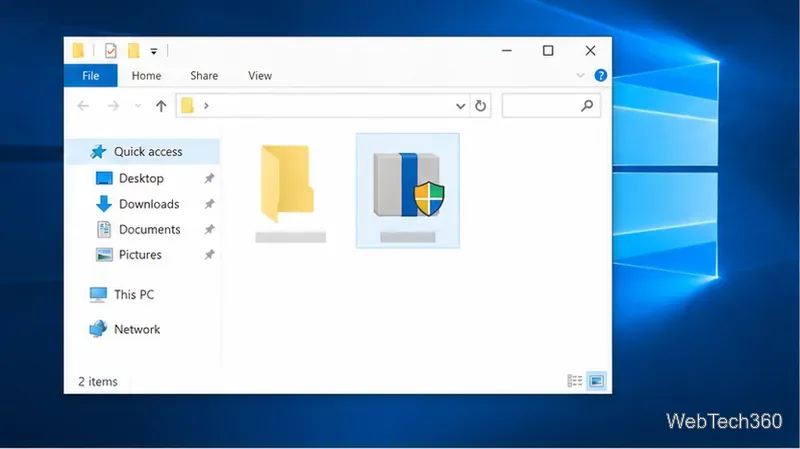Image resolution: width=800 pixels, height=449 pixels.
Task: Open Pictures in the navigation pane
Action: (x=140, y=255)
